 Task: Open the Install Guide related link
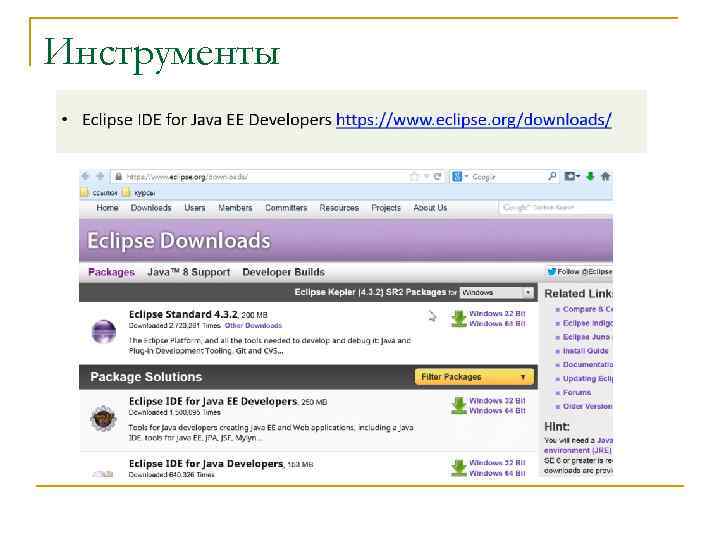click(585, 351)
